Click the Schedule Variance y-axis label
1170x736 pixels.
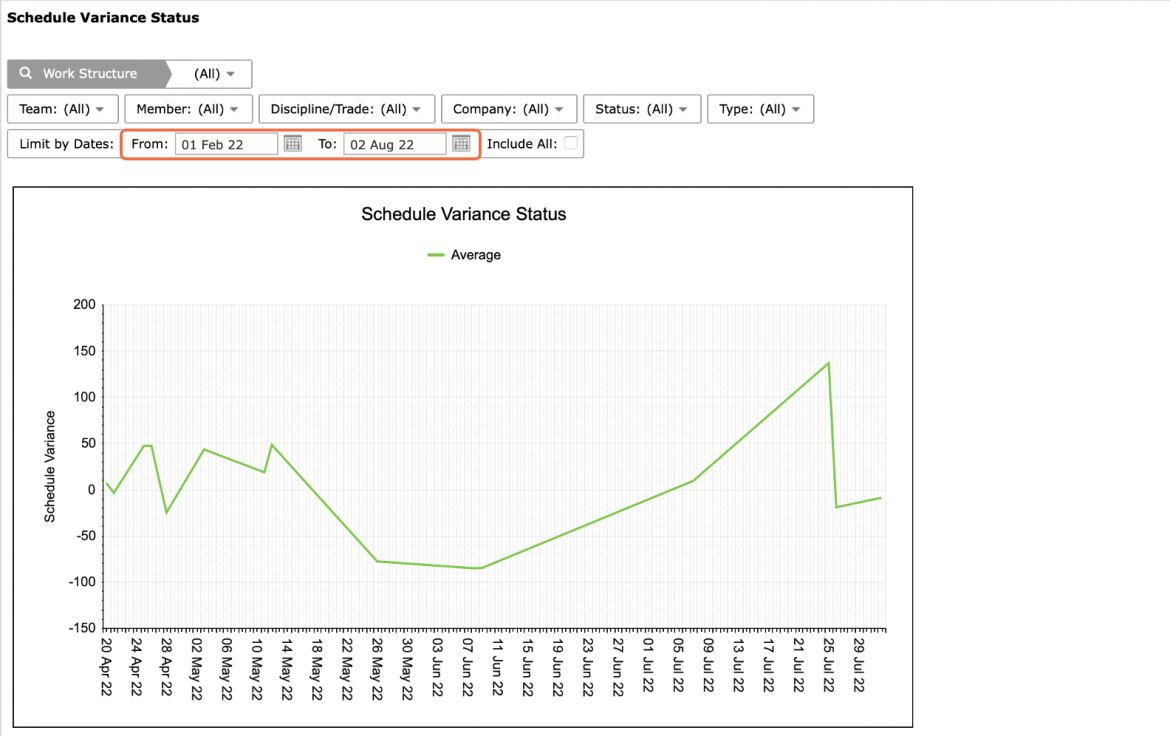coord(50,467)
